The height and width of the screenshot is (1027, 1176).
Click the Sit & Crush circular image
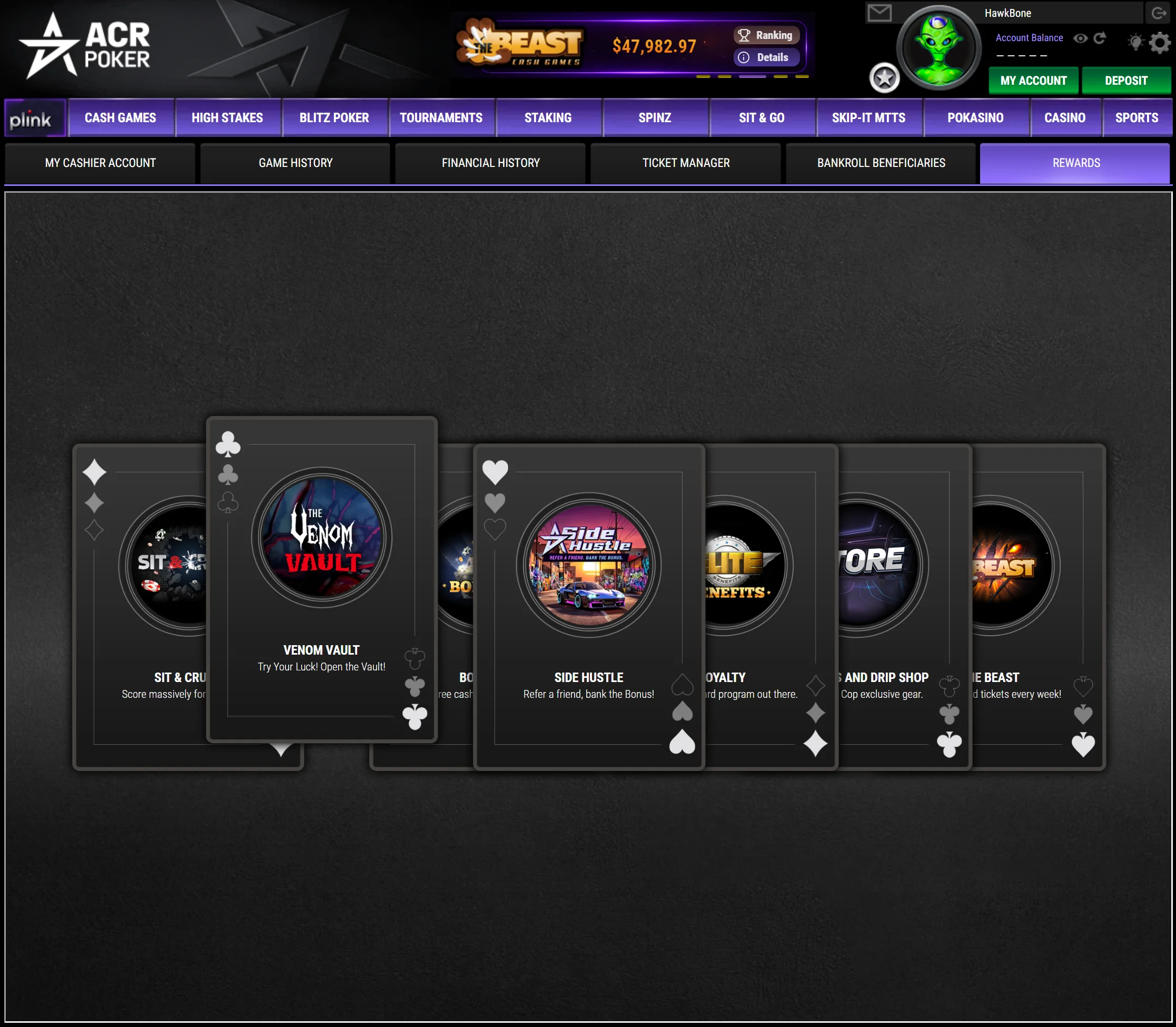point(163,566)
